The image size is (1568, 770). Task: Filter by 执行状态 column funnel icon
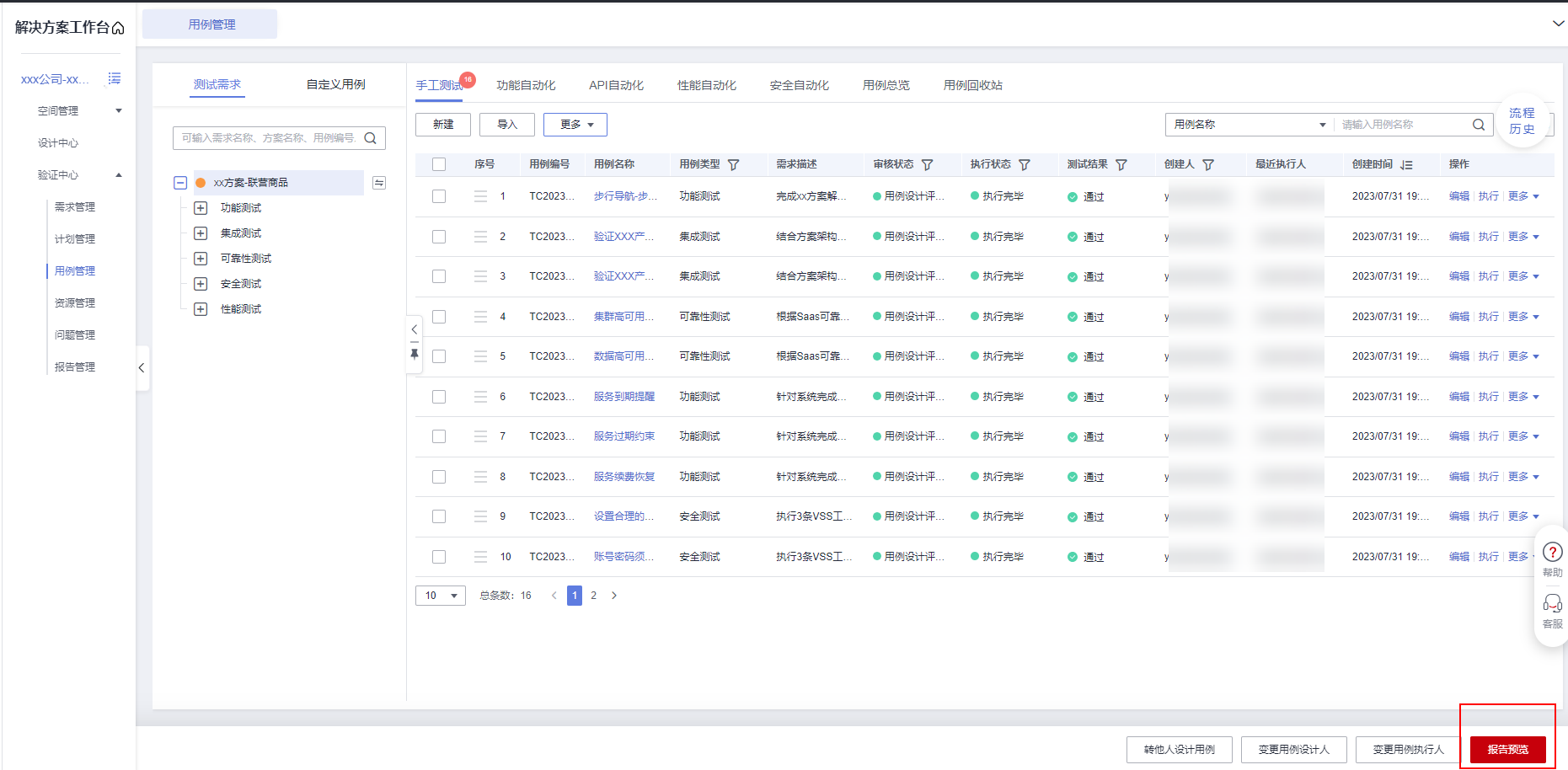coord(1025,165)
